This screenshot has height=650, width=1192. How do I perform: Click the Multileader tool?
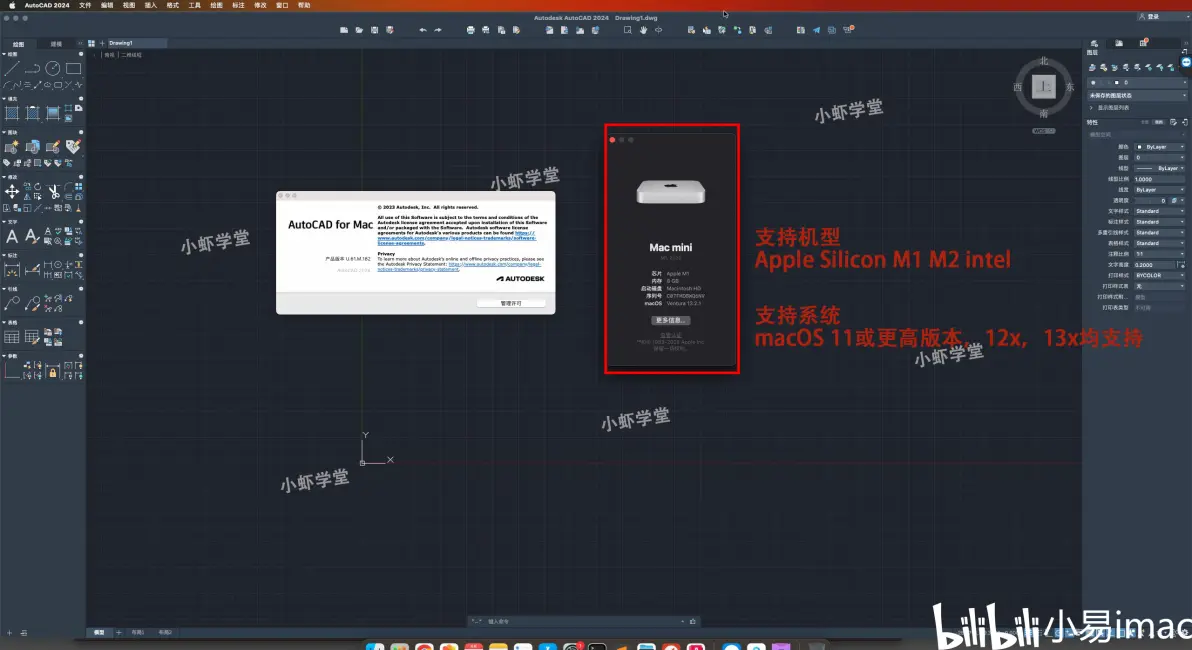(x=12, y=303)
